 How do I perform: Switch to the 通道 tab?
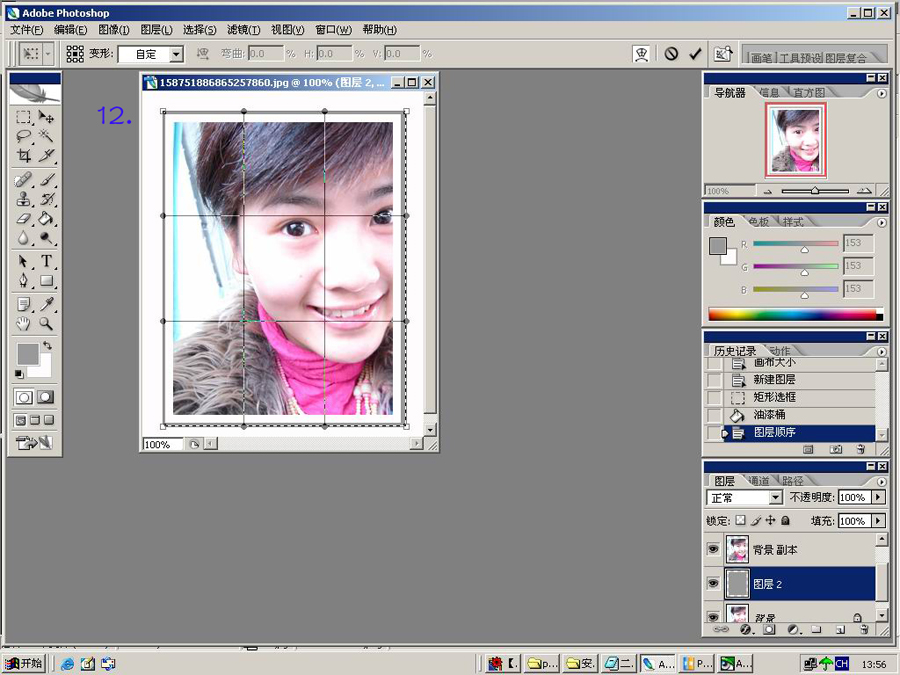[x=760, y=480]
